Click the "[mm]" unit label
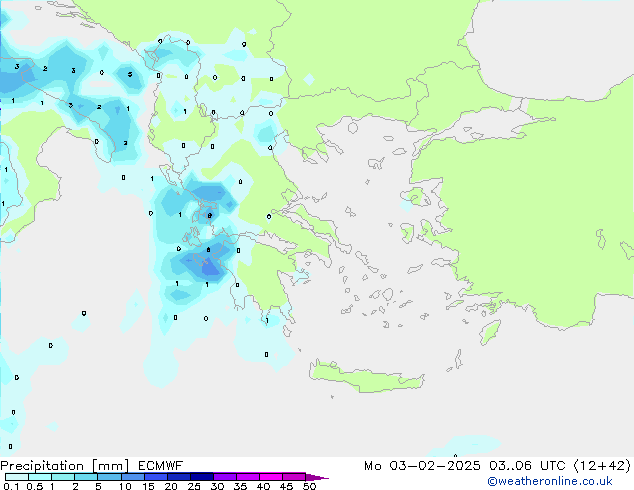Screen dimensions: 634x490 111,466
